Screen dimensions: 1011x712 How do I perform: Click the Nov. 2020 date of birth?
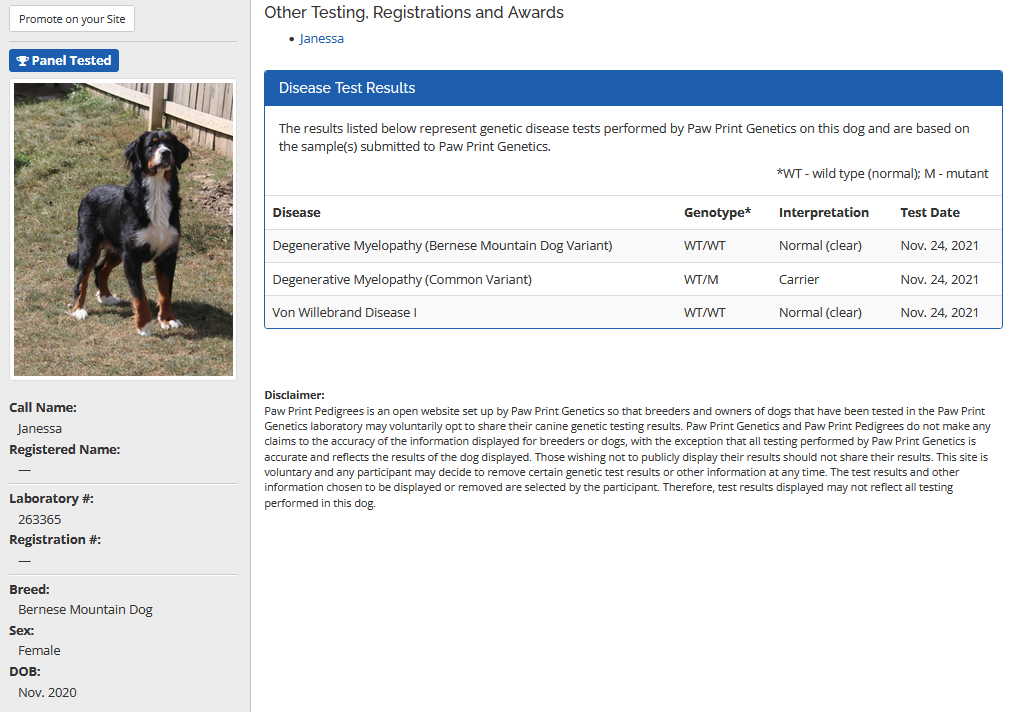click(47, 693)
